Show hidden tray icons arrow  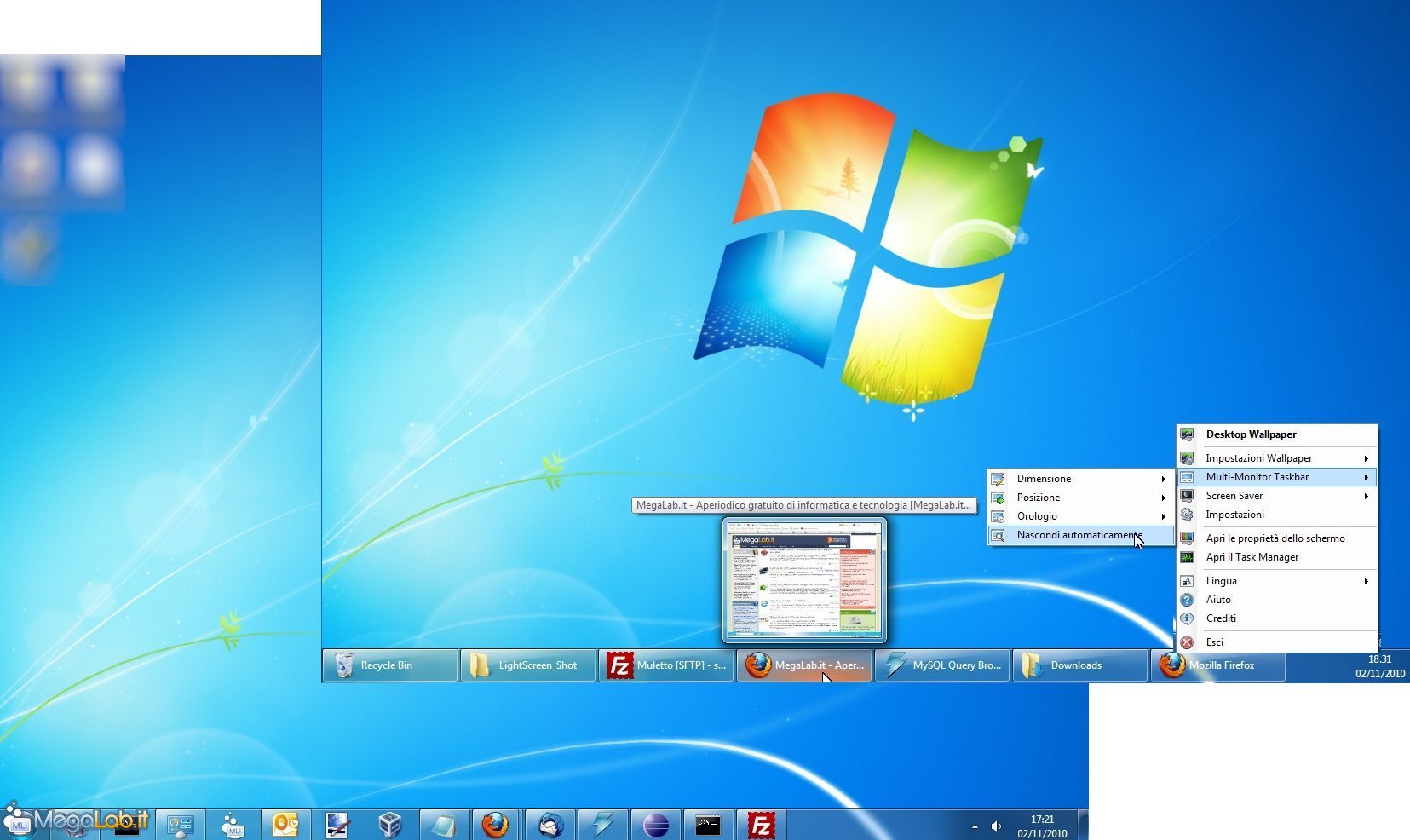tap(975, 826)
